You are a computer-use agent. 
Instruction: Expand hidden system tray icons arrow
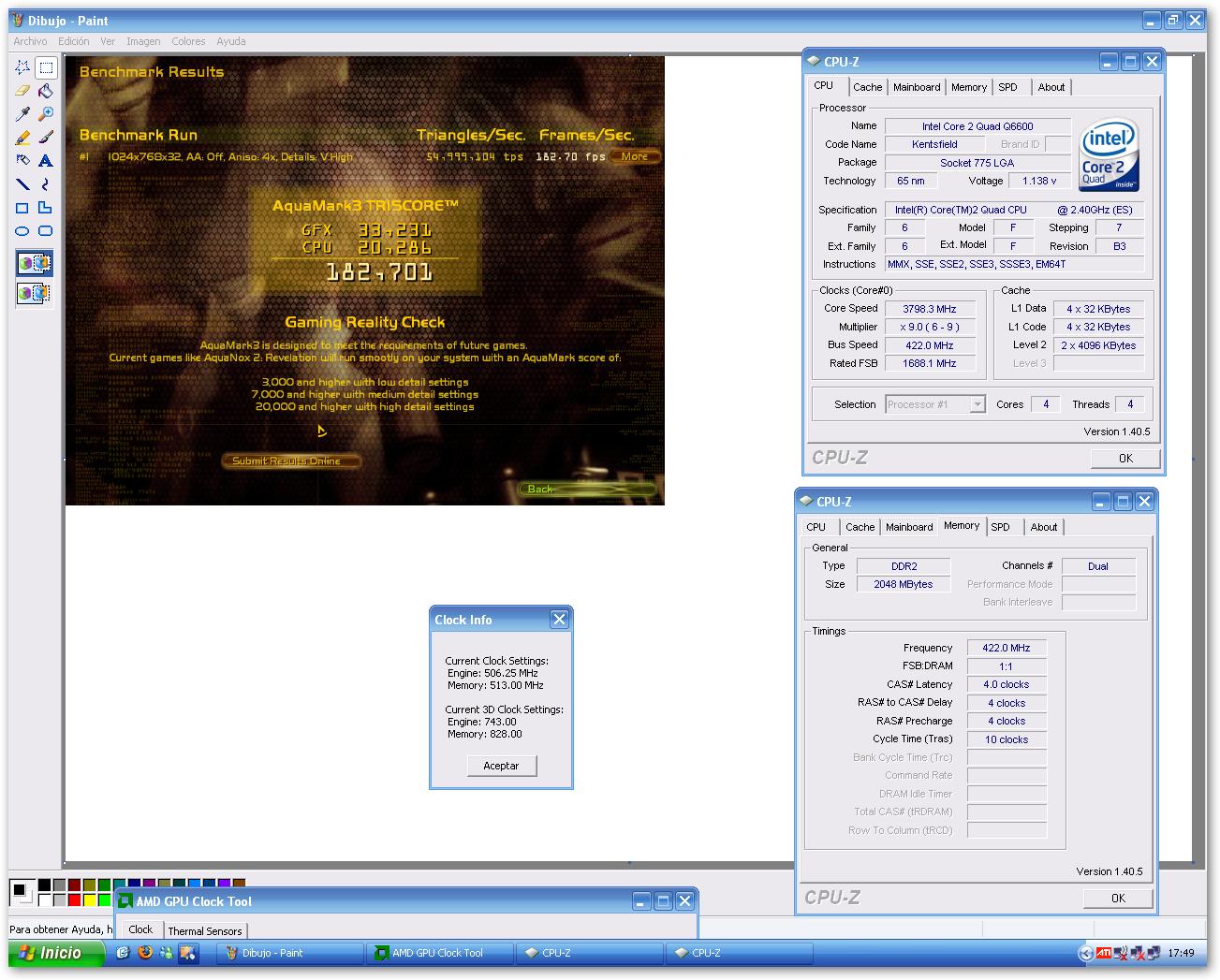click(1086, 953)
